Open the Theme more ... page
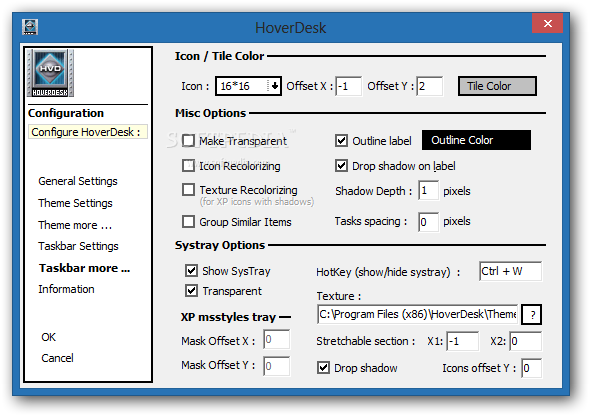 (x=75, y=225)
